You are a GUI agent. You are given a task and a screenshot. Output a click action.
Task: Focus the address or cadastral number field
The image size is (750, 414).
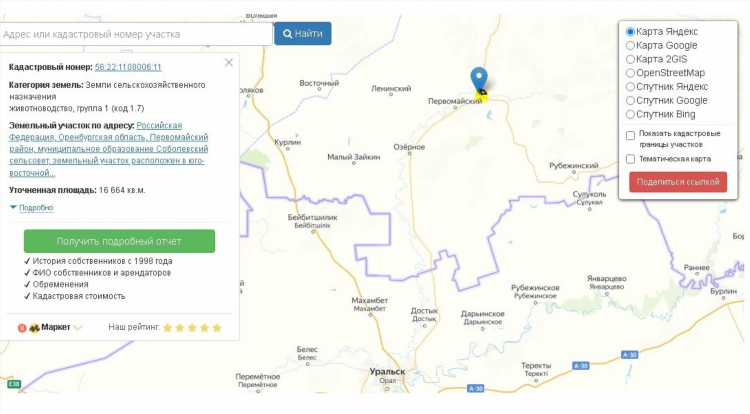(x=136, y=34)
